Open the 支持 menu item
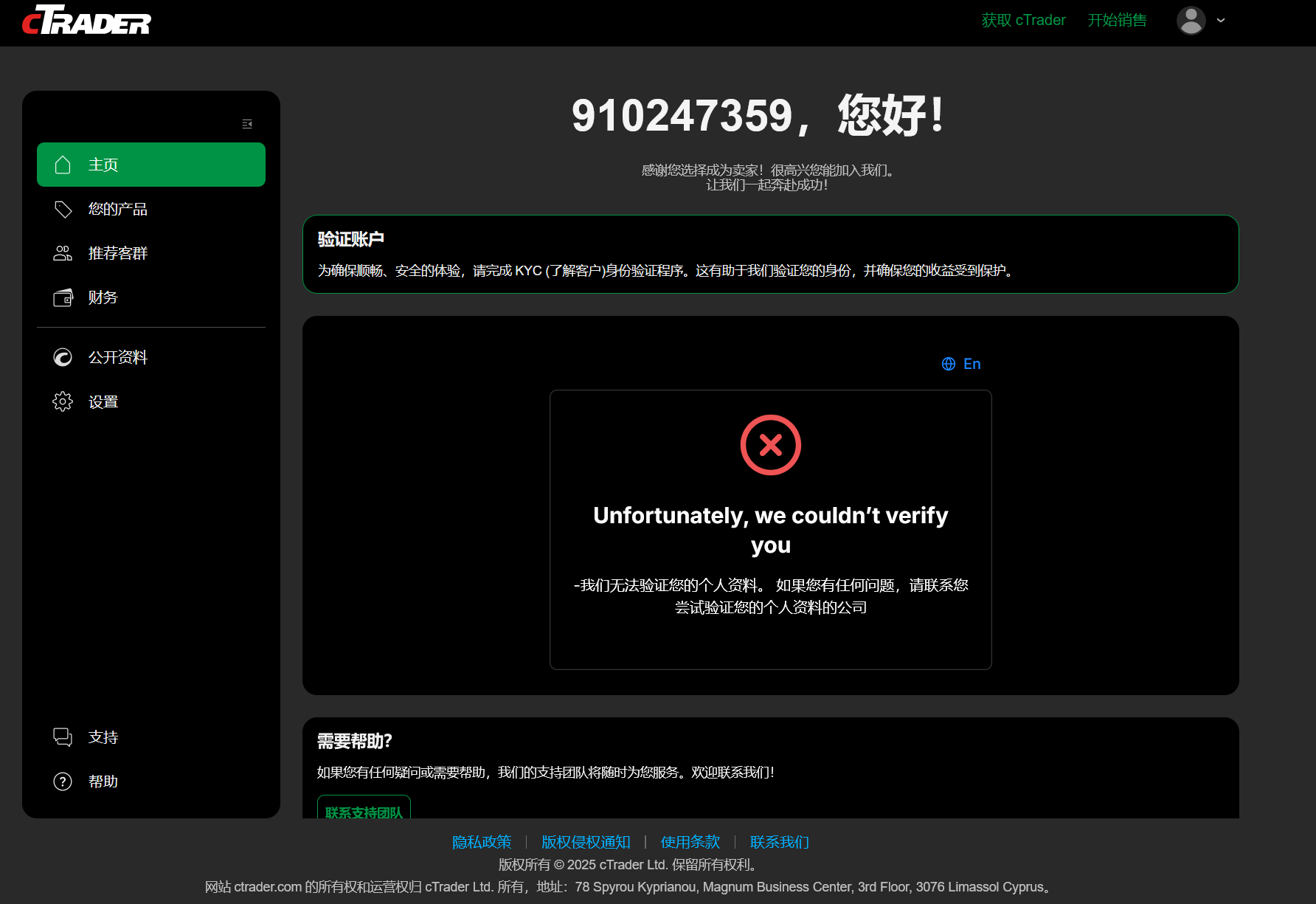The height and width of the screenshot is (904, 1316). (x=151, y=737)
